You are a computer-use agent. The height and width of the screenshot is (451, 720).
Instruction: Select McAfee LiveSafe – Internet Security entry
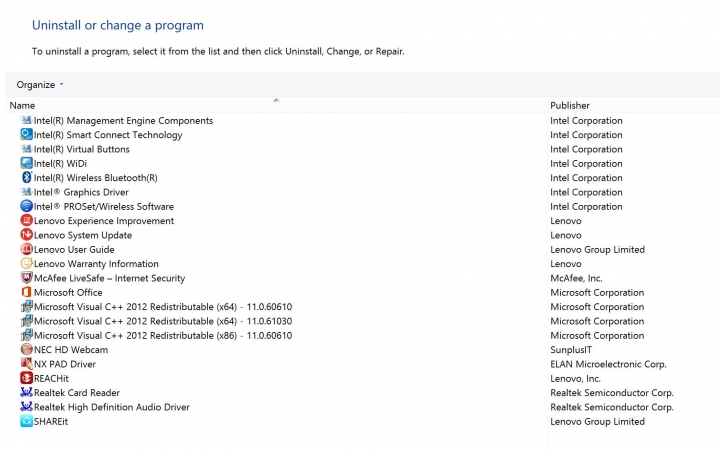click(x=109, y=278)
